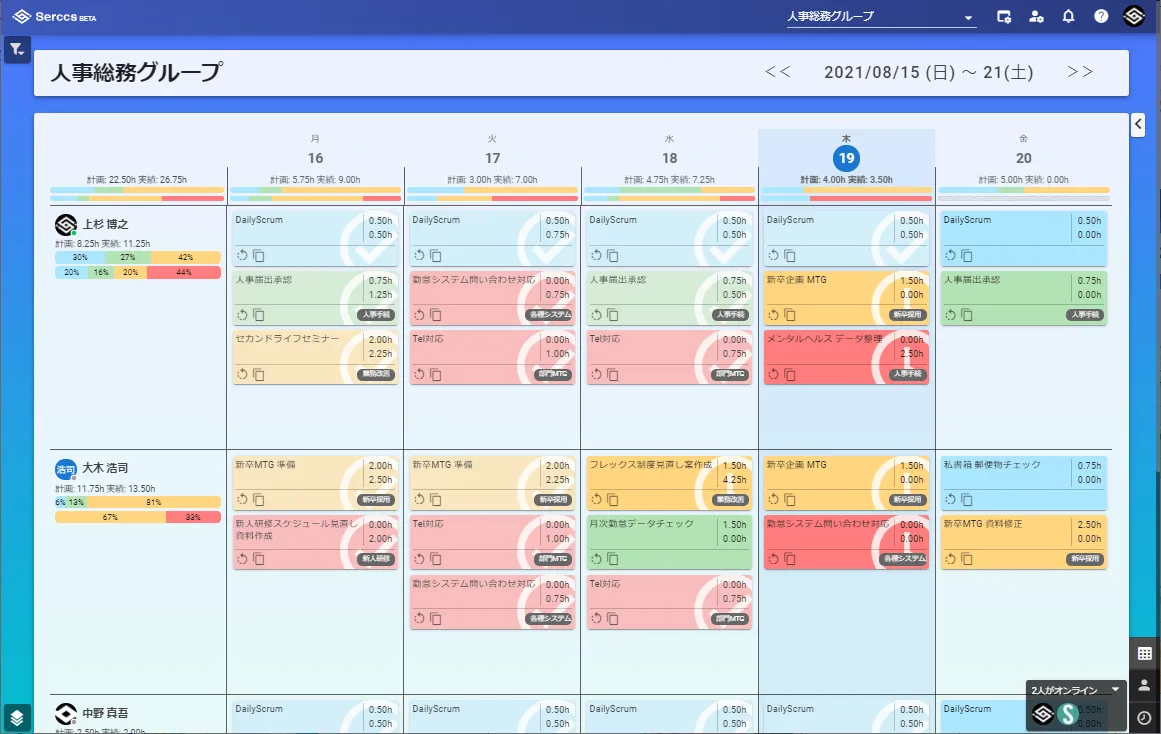Click copy icon on 新人研修スケジュール見直し card
Screen dimensions: 1161x734
[x=258, y=559]
